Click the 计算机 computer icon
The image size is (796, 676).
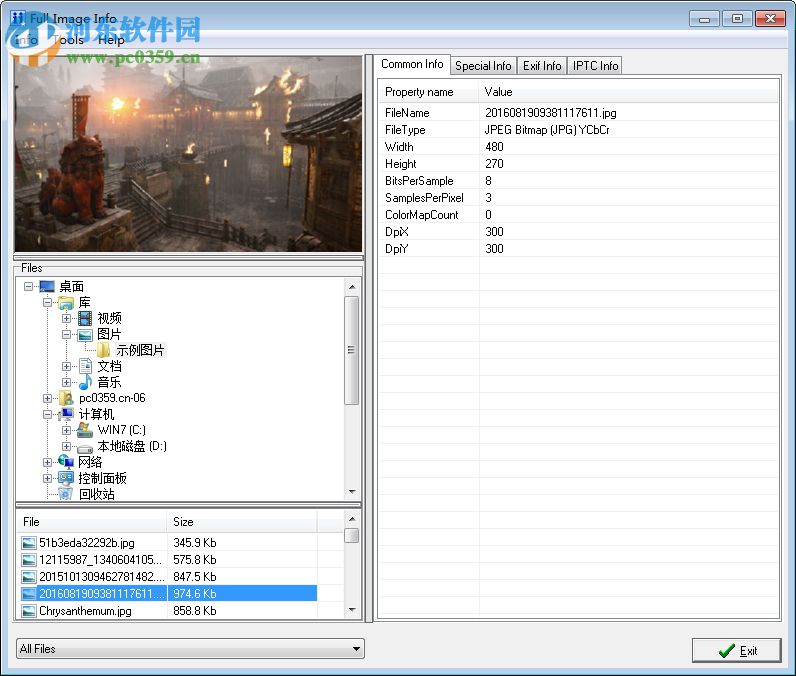(x=66, y=414)
